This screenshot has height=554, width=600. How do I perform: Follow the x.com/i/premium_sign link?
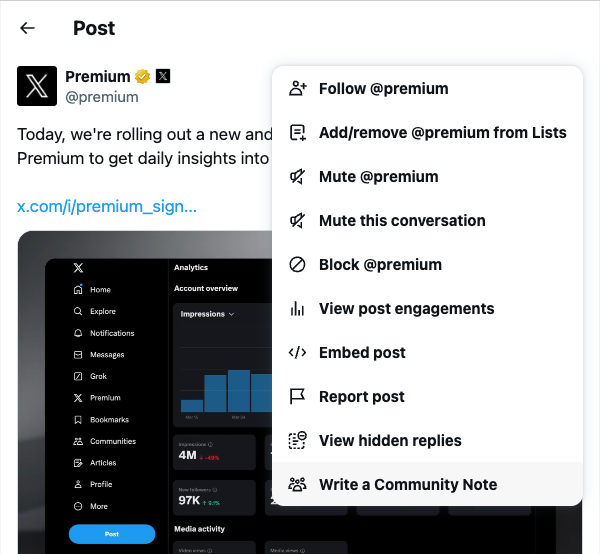[107, 206]
